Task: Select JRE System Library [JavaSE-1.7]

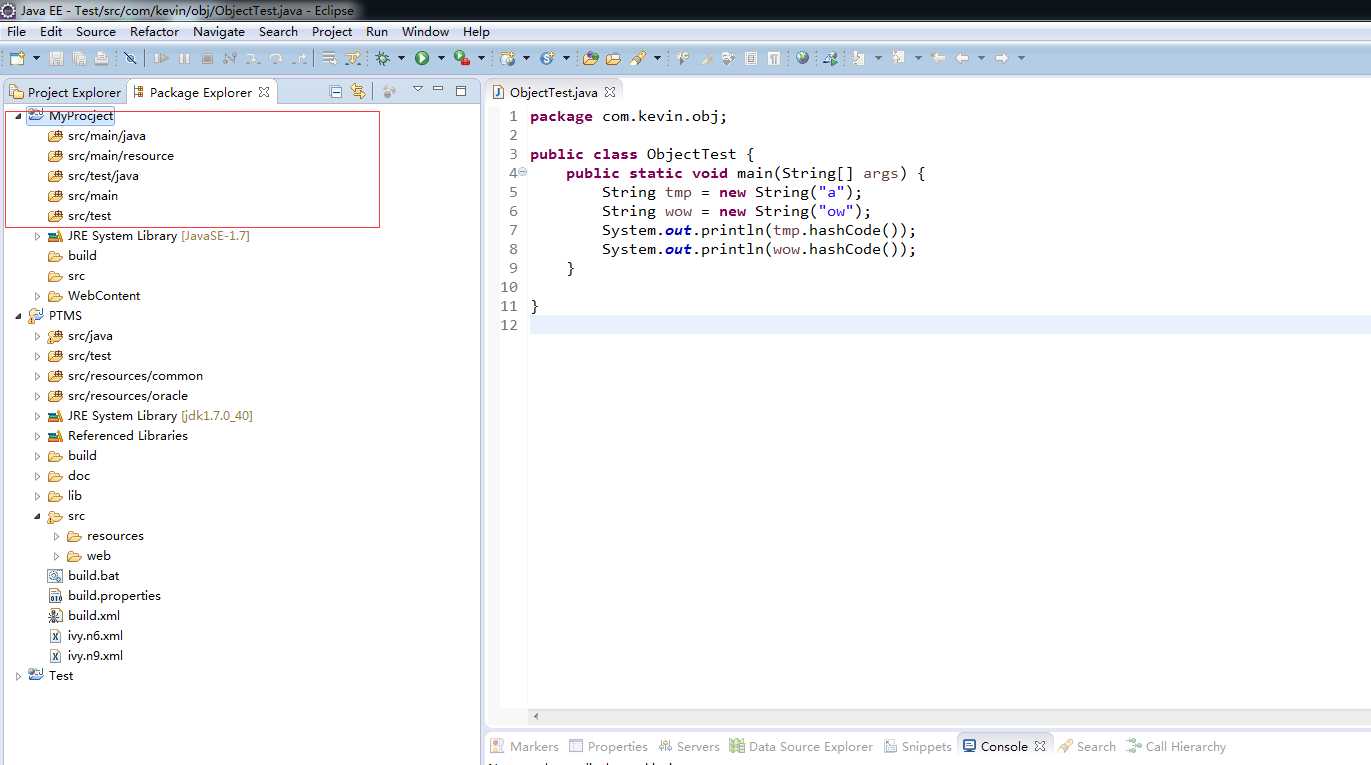Action: coord(148,236)
